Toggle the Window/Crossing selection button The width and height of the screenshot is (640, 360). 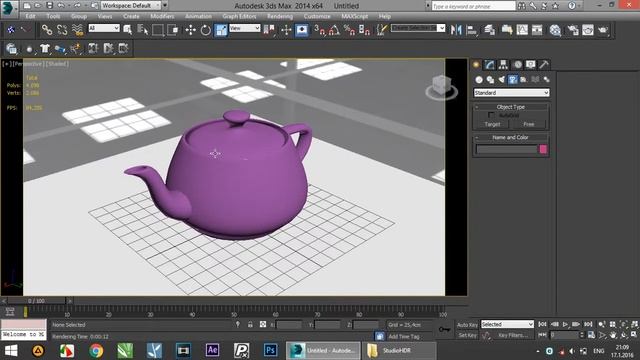tap(173, 30)
